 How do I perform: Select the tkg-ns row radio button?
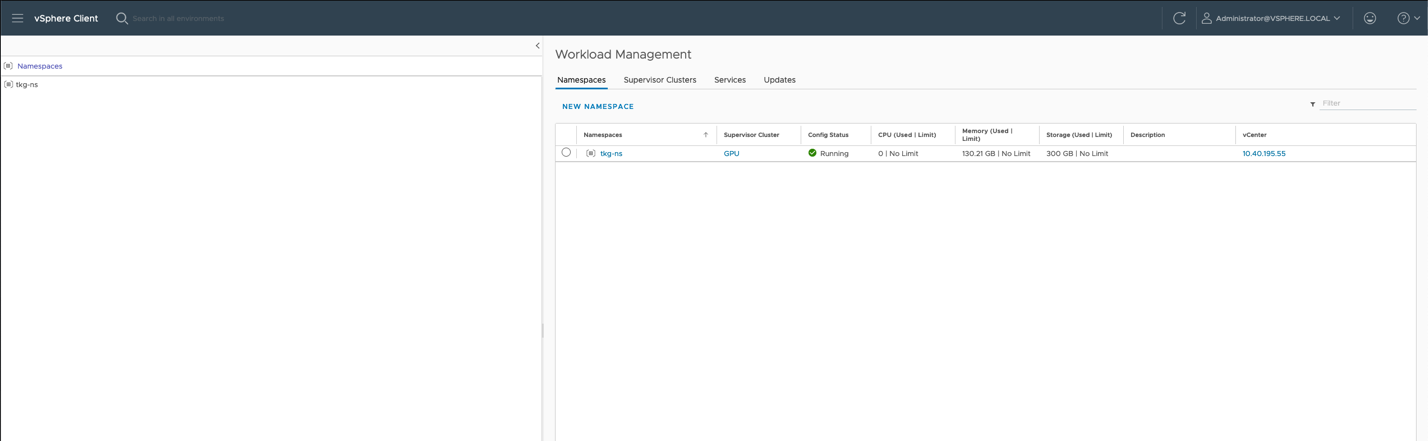(566, 153)
